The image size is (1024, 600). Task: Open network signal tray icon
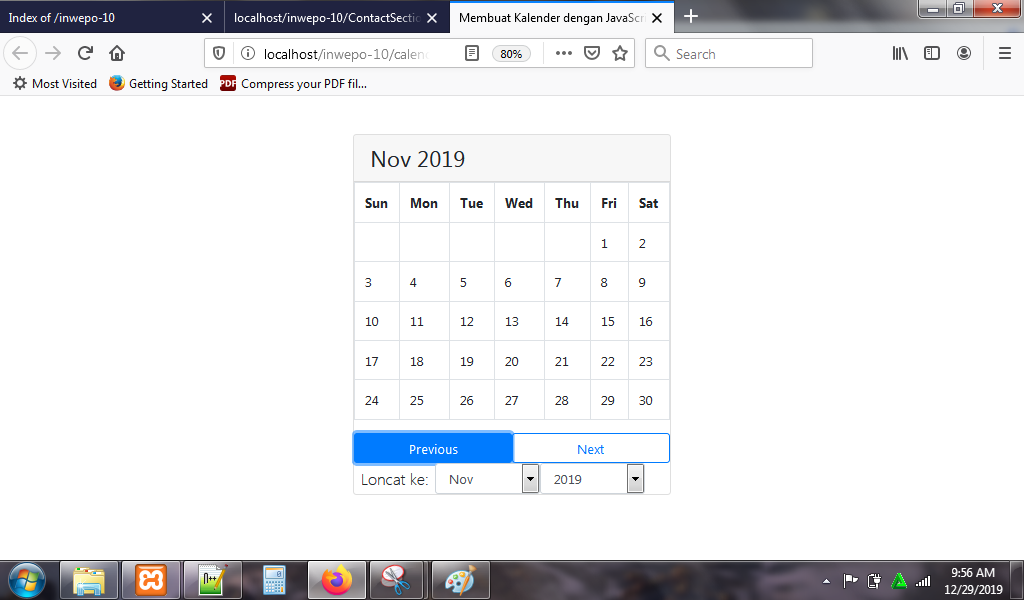pyautogui.click(x=923, y=580)
